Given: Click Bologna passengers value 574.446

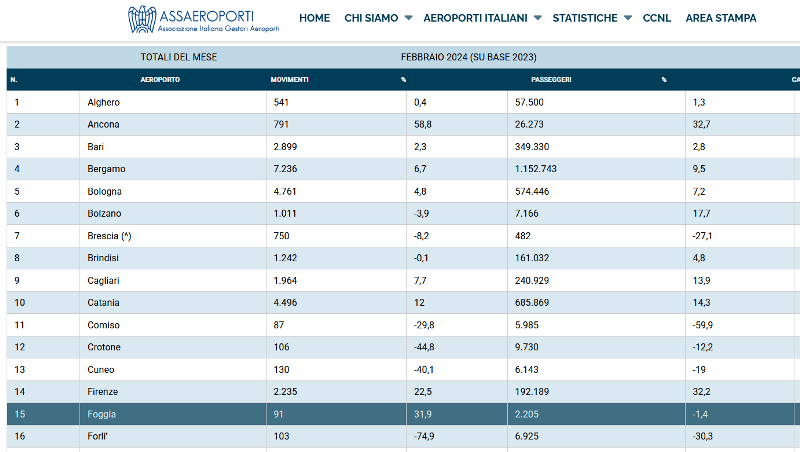Looking at the screenshot, I should coord(532,191).
